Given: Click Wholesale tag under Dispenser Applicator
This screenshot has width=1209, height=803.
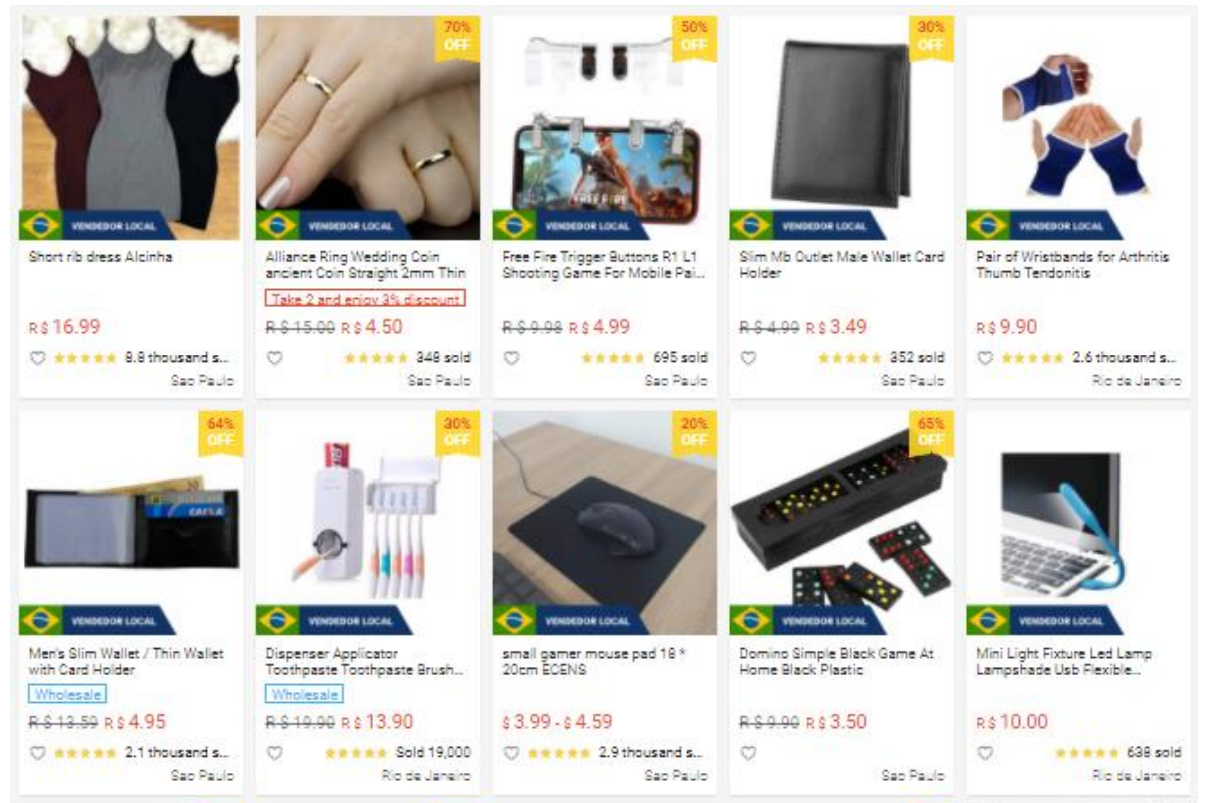Looking at the screenshot, I should [304, 694].
